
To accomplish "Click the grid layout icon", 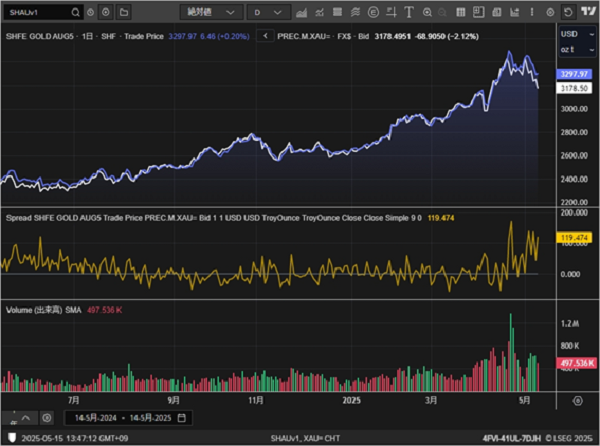I will [461, 12].
